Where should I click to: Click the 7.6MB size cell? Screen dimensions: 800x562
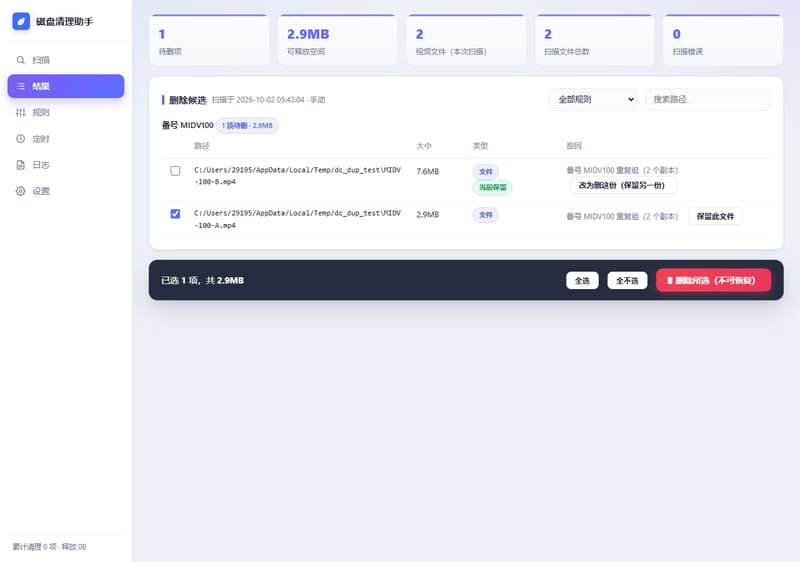pyautogui.click(x=428, y=171)
